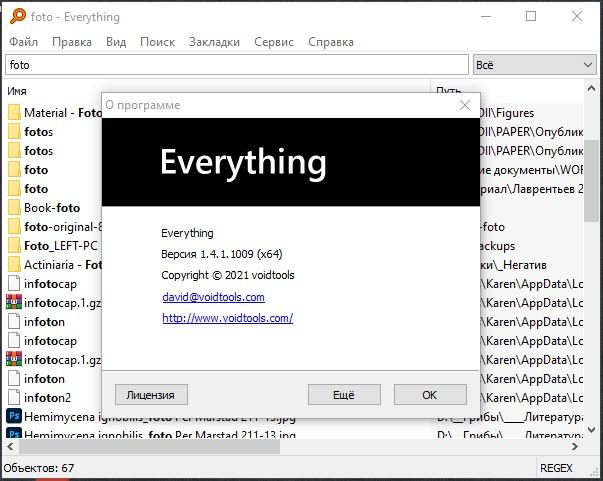Click Объектов: 67 in status bar
Viewport: 603px width, 481px height.
click(x=38, y=468)
